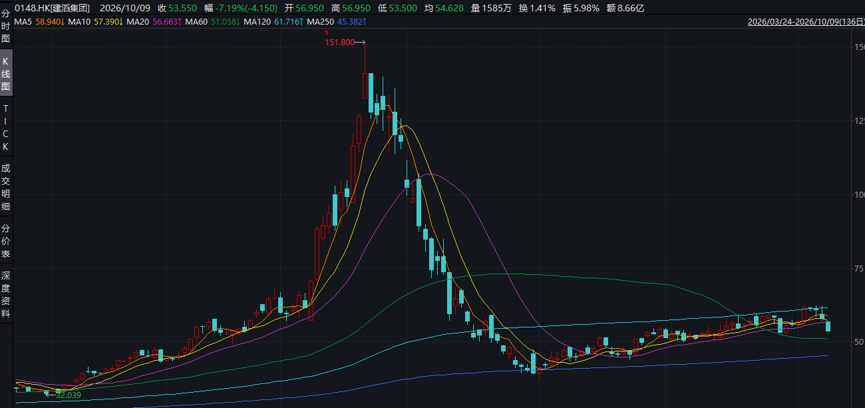Click the 75 price axis label
865x408 pixels.
pos(858,269)
